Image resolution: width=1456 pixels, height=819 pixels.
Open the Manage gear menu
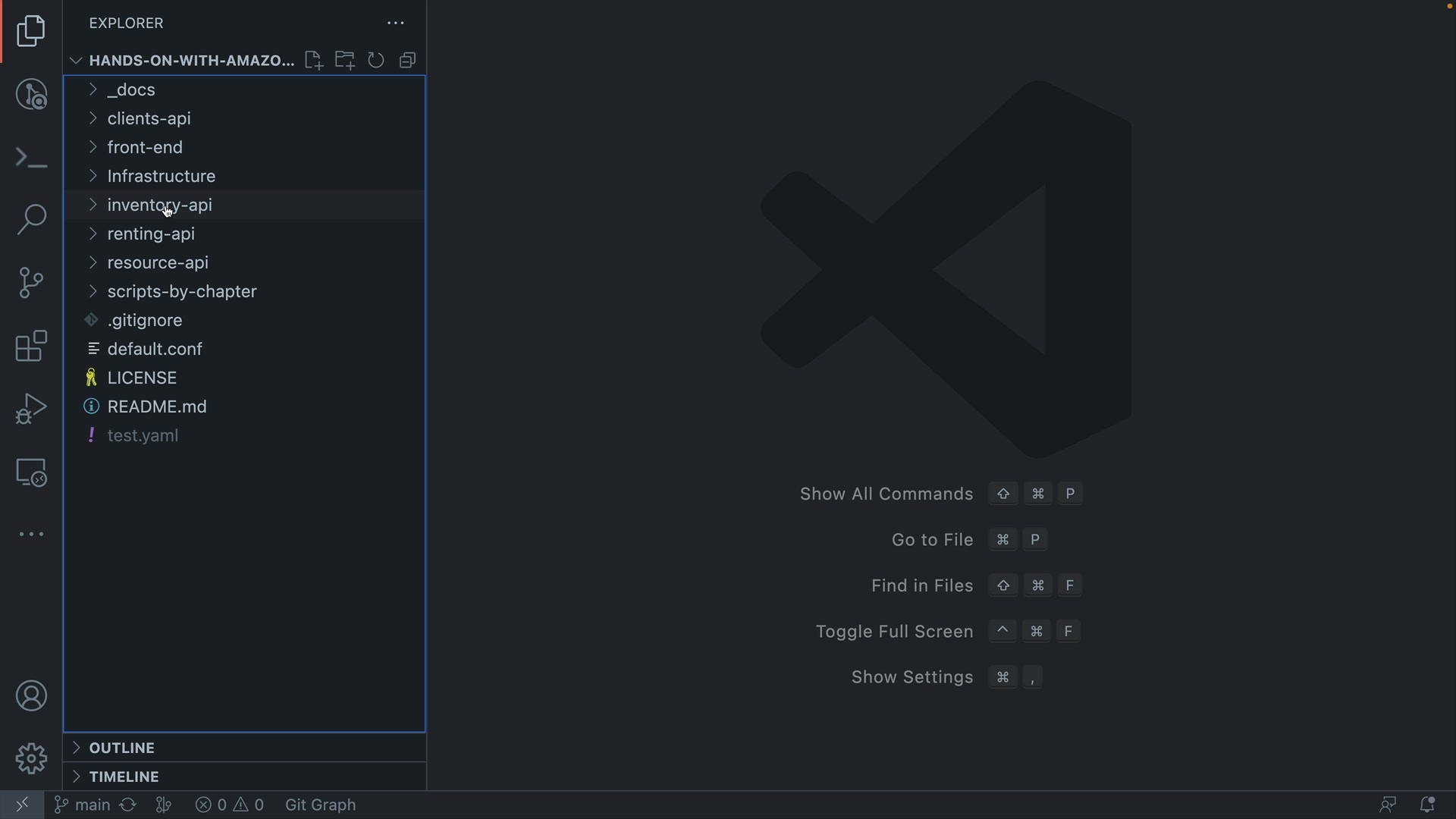coord(31,758)
